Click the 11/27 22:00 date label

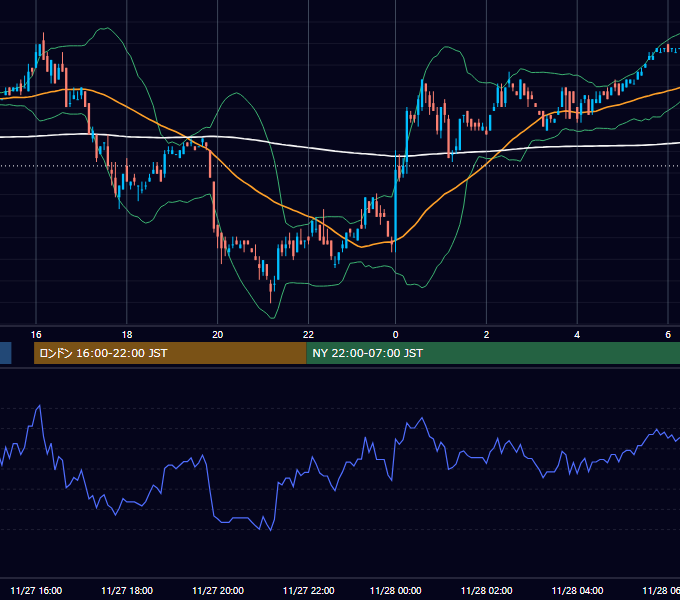tap(308, 590)
